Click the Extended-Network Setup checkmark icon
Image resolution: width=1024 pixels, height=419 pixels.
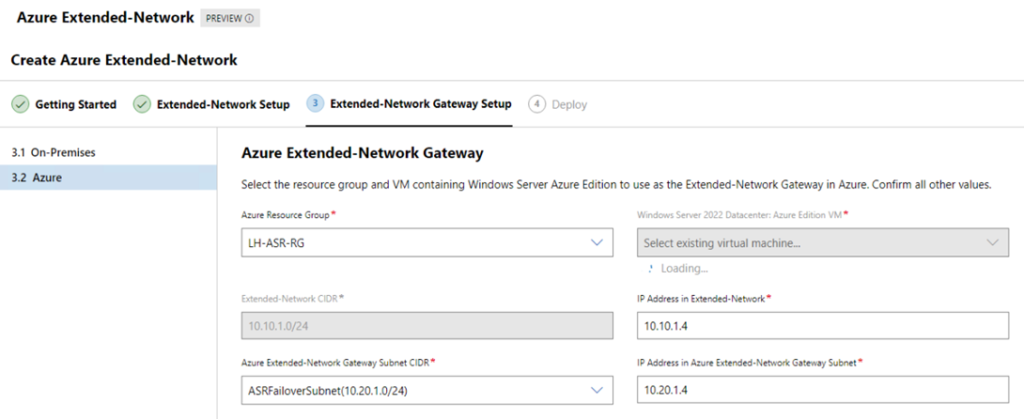coord(142,104)
